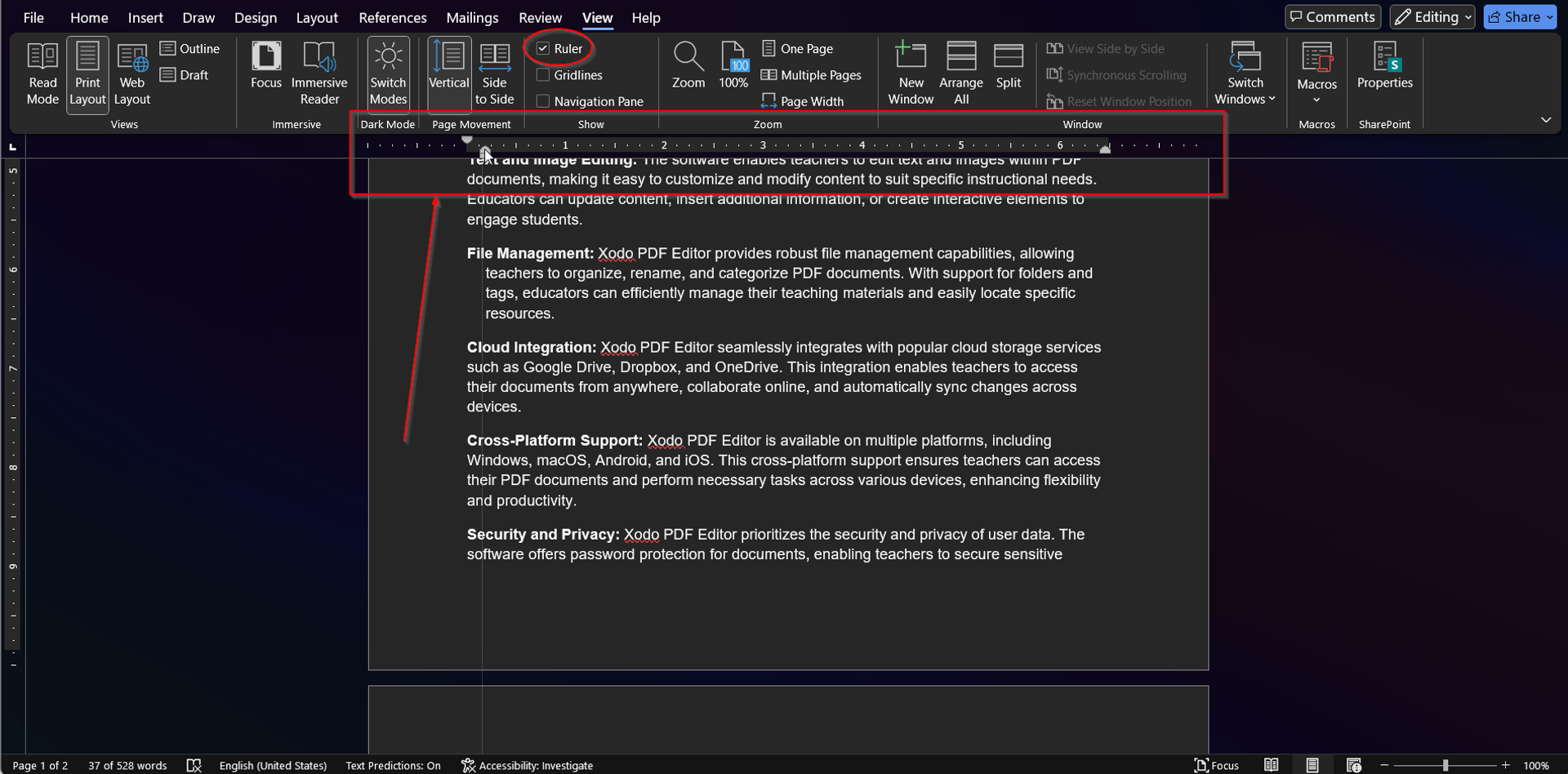Click Text Predictions: On status

(393, 765)
